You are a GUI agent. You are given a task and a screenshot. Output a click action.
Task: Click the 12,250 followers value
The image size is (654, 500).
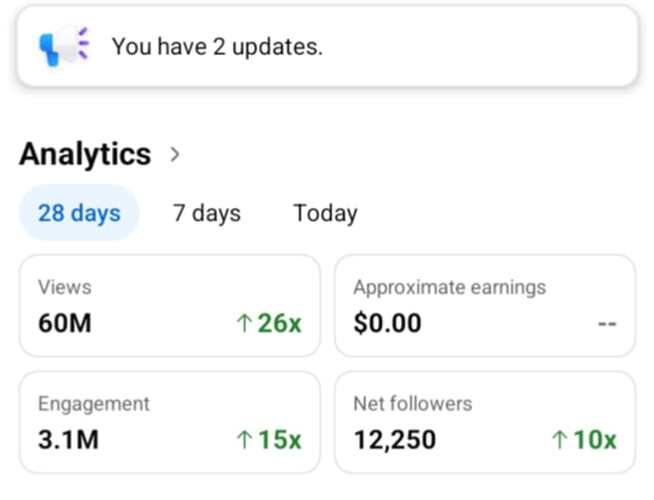[395, 440]
